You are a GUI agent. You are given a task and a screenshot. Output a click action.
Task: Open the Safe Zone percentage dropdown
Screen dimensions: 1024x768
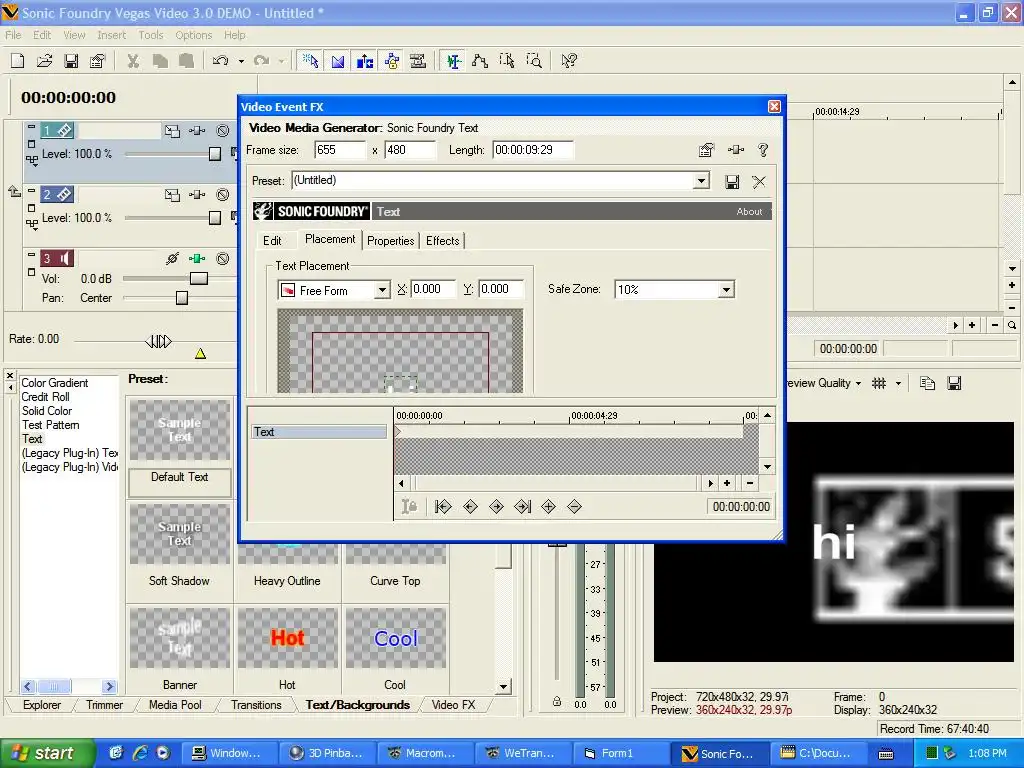tap(726, 290)
